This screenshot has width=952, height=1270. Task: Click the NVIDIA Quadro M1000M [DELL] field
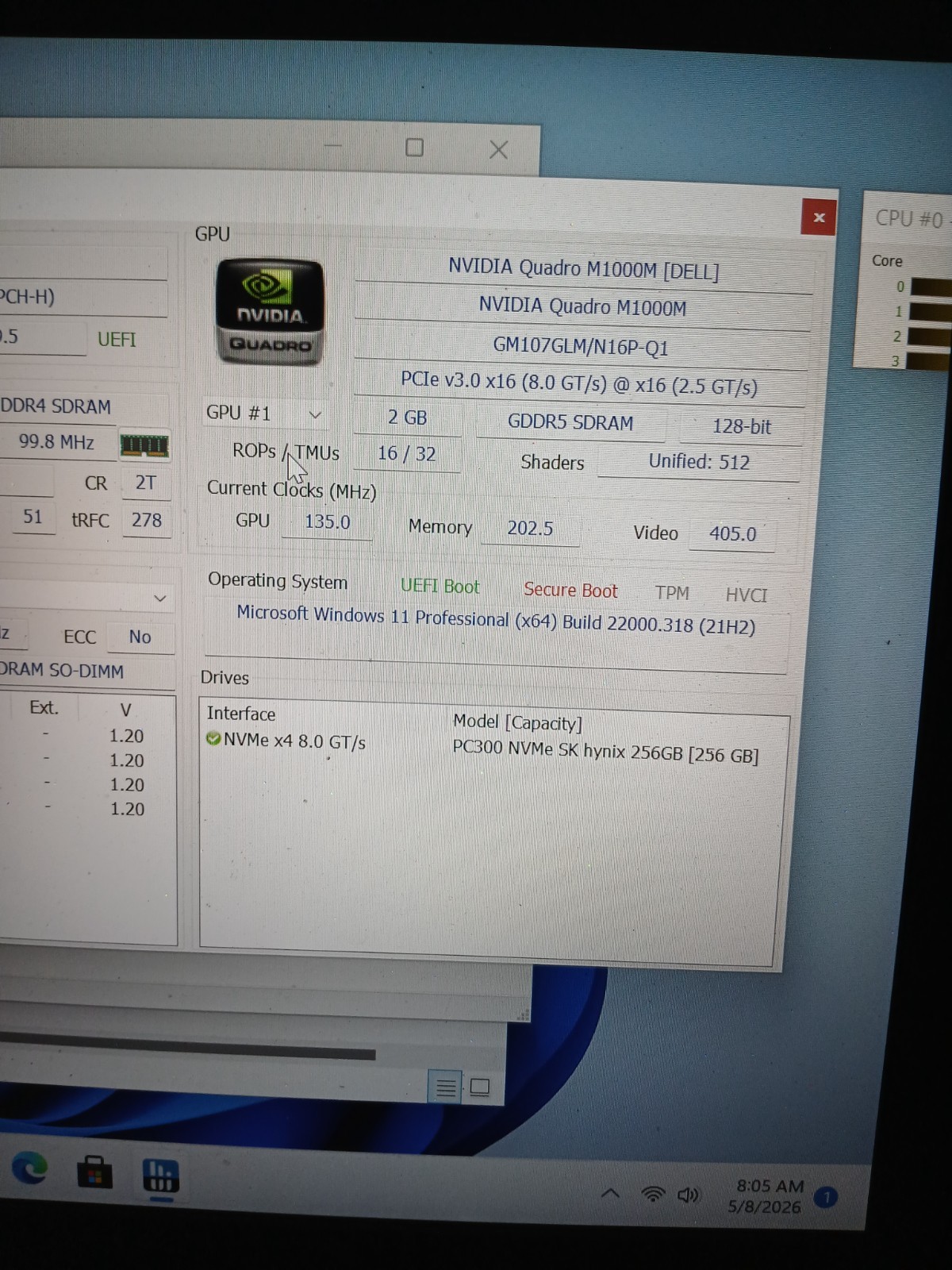click(x=584, y=268)
